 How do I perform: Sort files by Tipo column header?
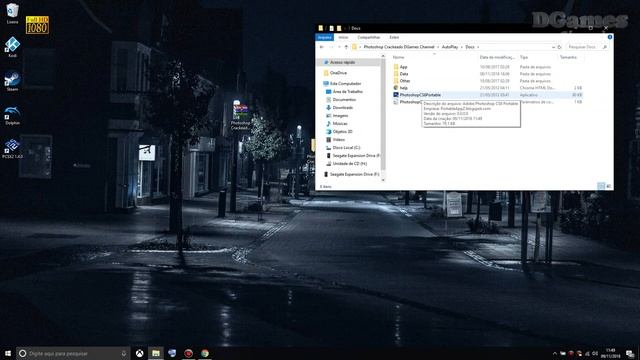coord(524,57)
